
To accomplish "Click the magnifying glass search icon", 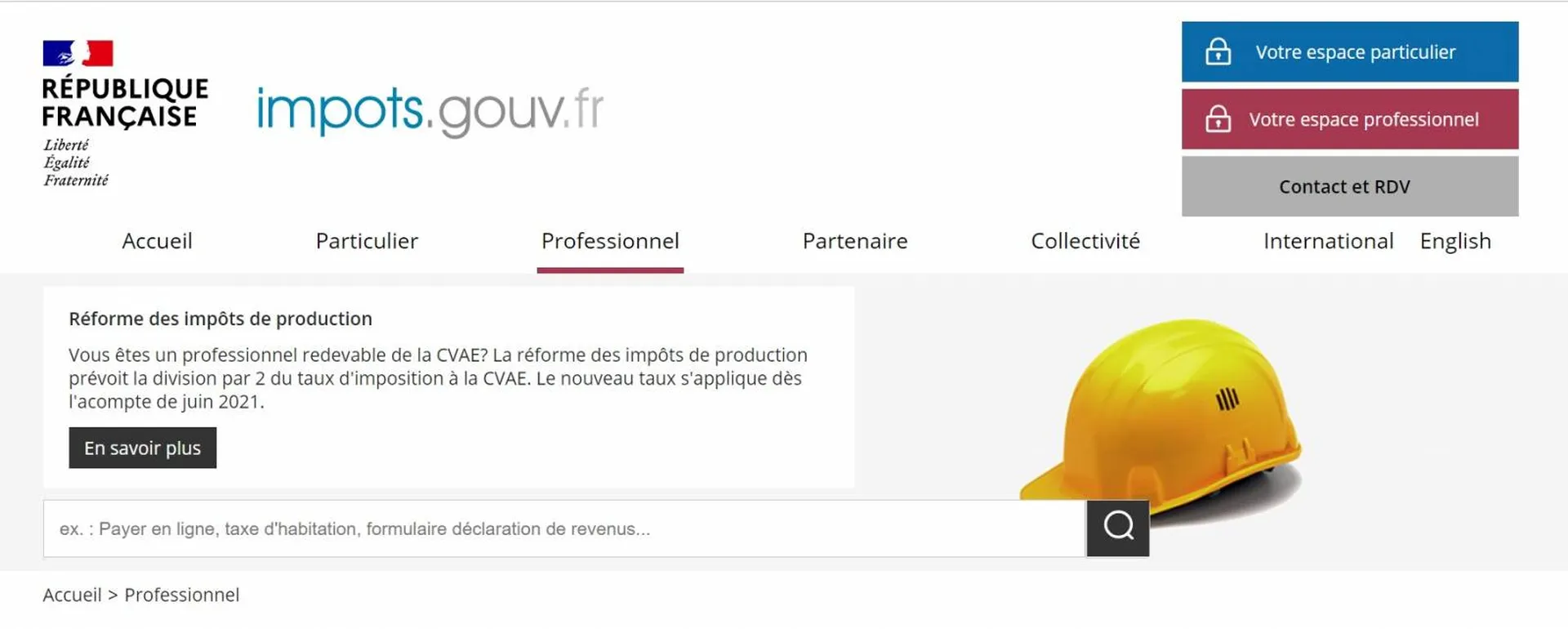I will click(1118, 528).
